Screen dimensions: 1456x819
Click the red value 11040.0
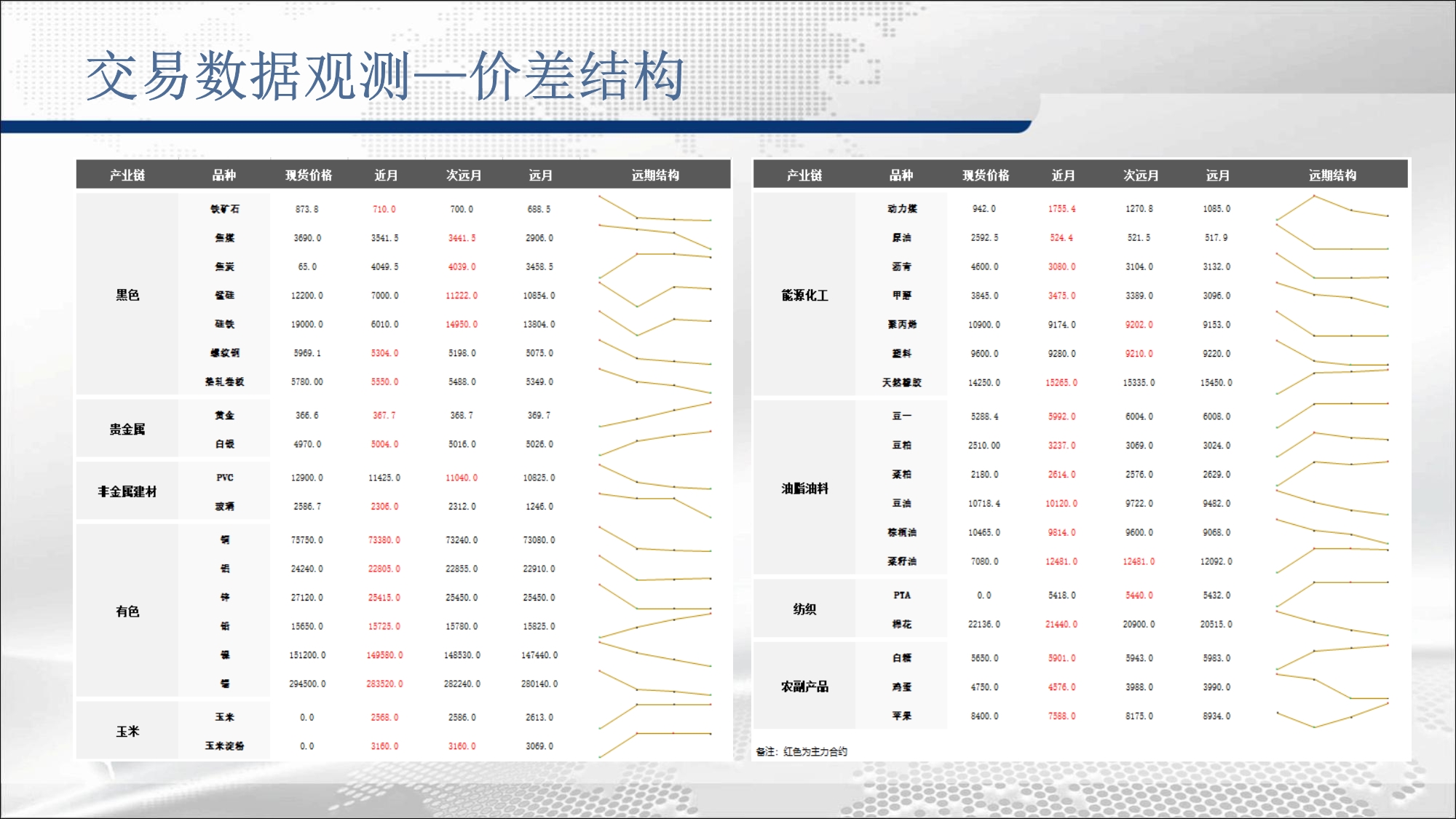click(462, 478)
